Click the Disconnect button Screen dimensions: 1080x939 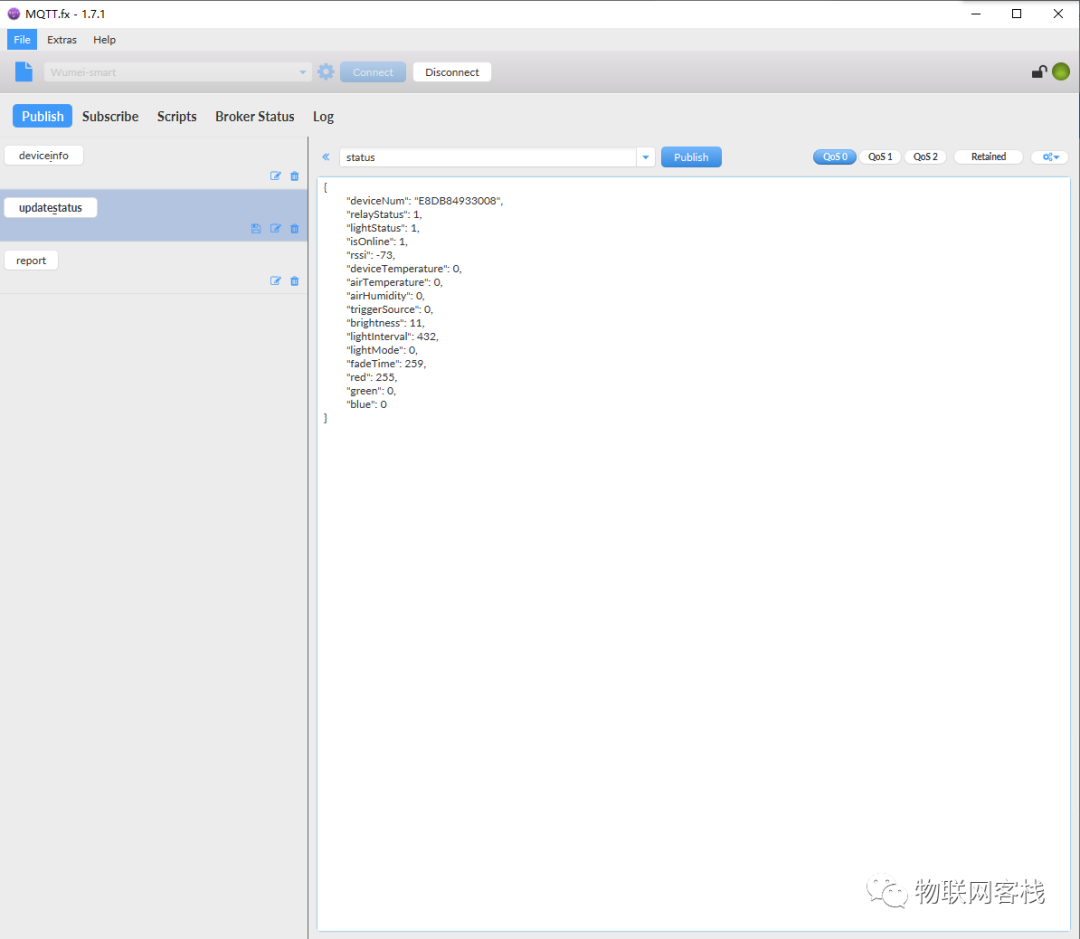click(452, 72)
